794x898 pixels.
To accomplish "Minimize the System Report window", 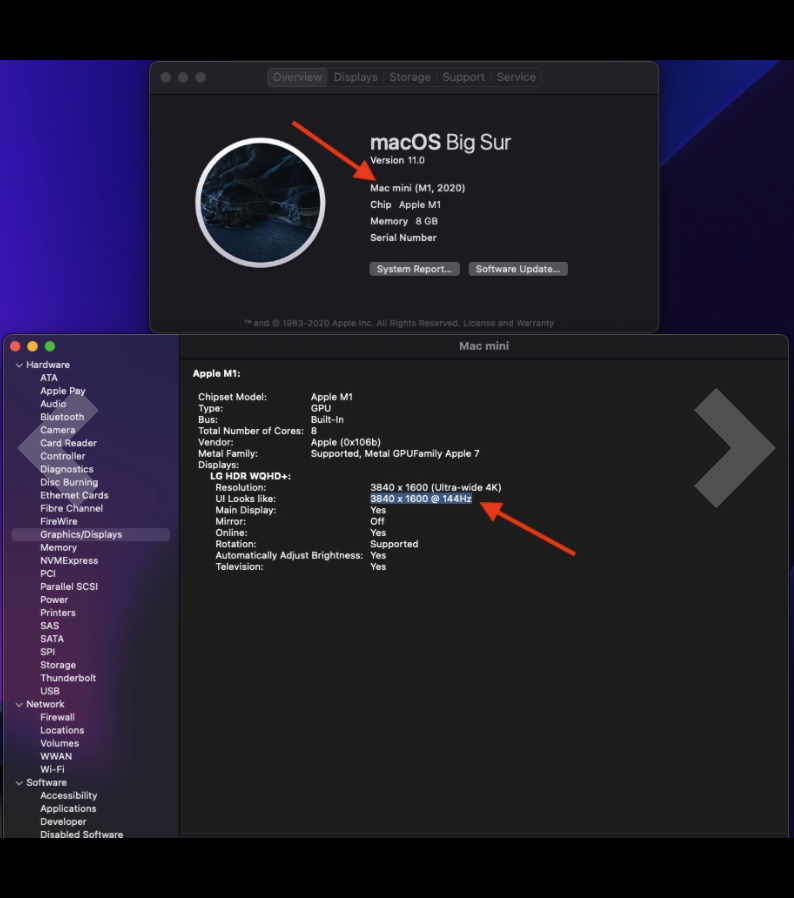I will point(33,346).
